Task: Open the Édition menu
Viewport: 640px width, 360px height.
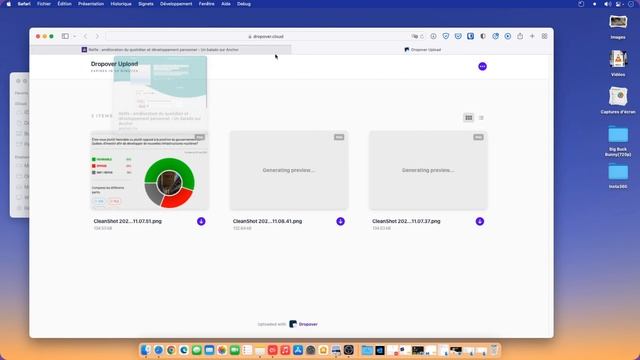Action: click(64, 4)
